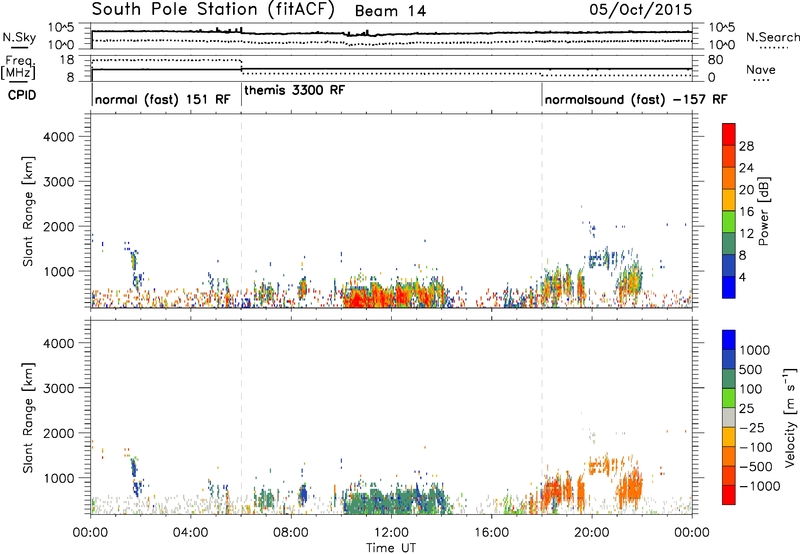Click the 'N.Sky' legend label
Image resolution: width=800 pixels, height=554 pixels.
(x=19, y=37)
